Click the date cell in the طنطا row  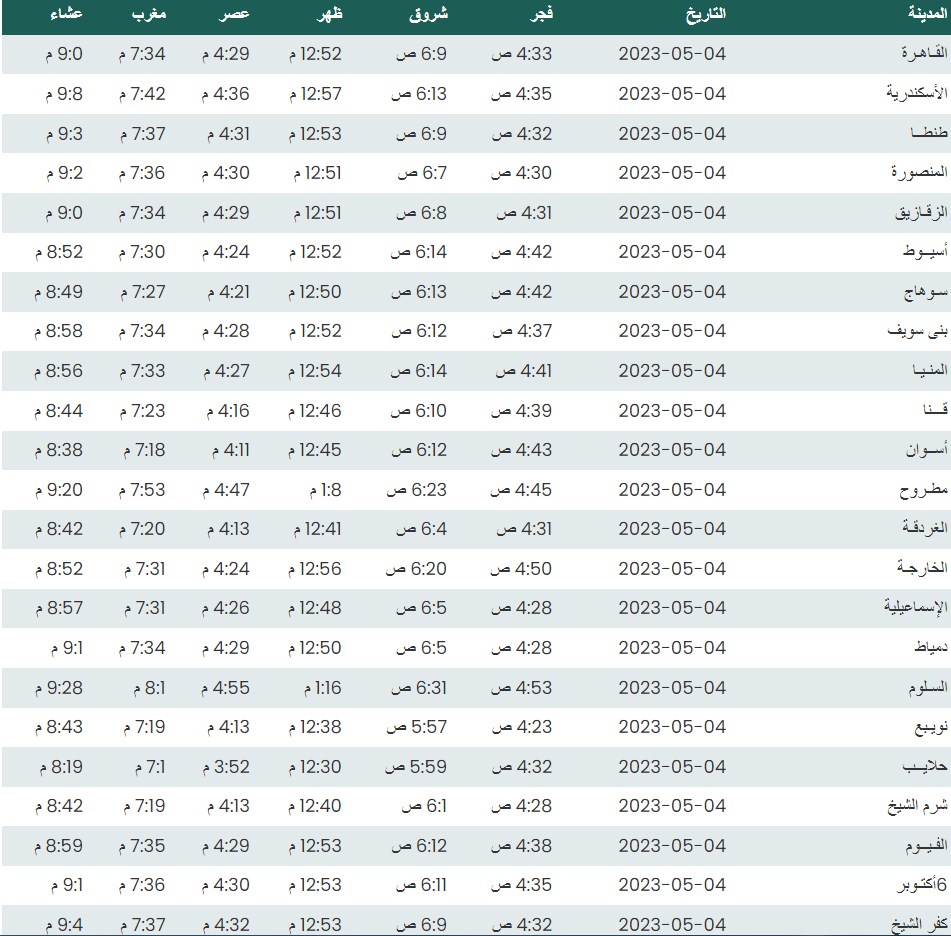(671, 134)
